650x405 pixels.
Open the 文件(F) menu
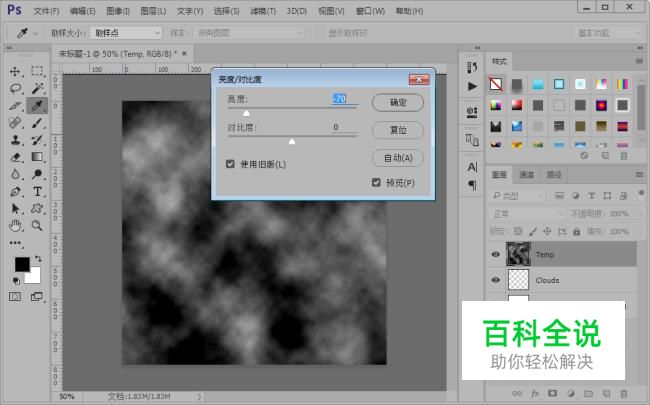46,11
